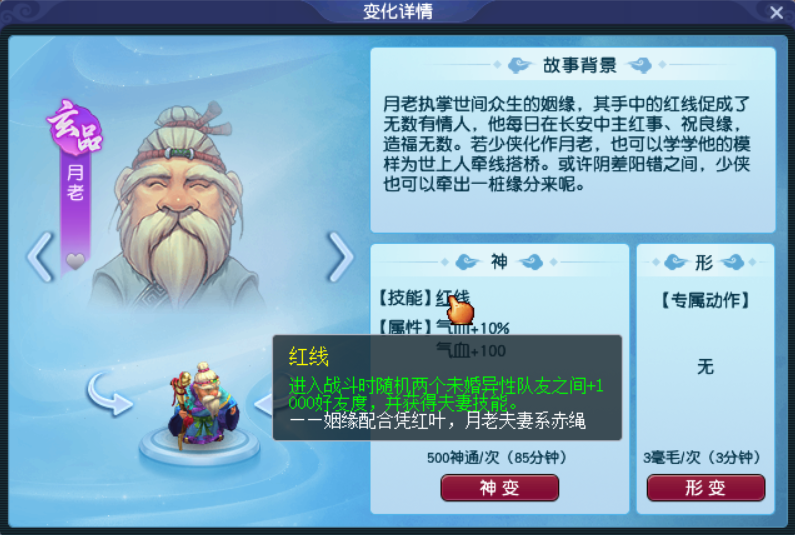
Task: Click the 神变 red button
Action: point(499,488)
